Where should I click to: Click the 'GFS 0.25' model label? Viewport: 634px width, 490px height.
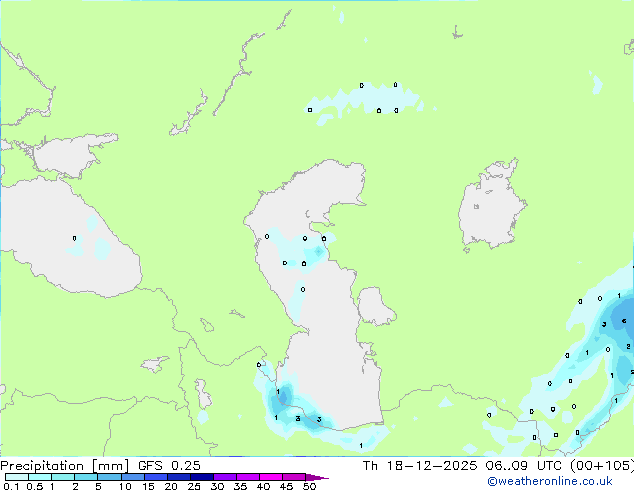pyautogui.click(x=169, y=466)
